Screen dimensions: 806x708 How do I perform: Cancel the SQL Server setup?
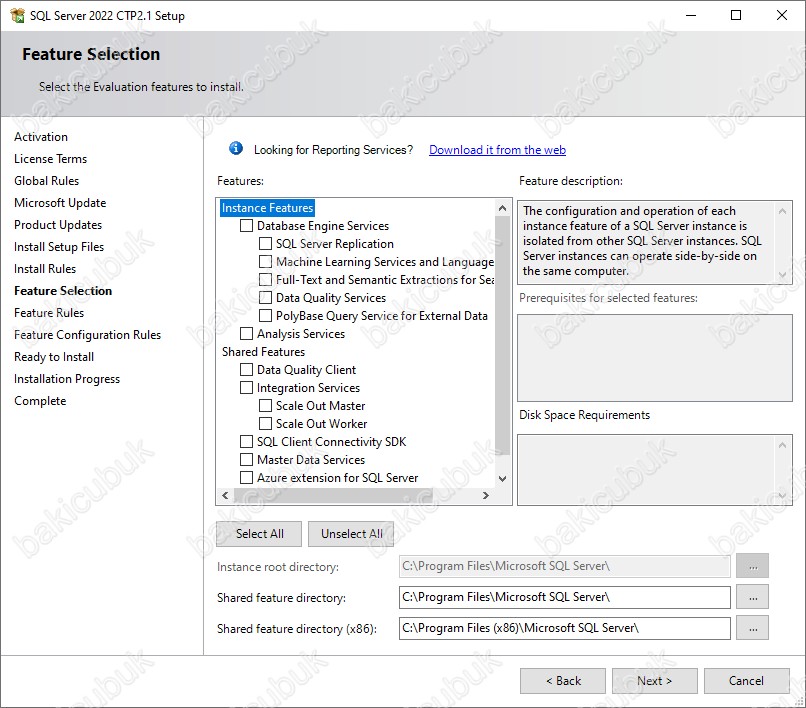pos(746,681)
